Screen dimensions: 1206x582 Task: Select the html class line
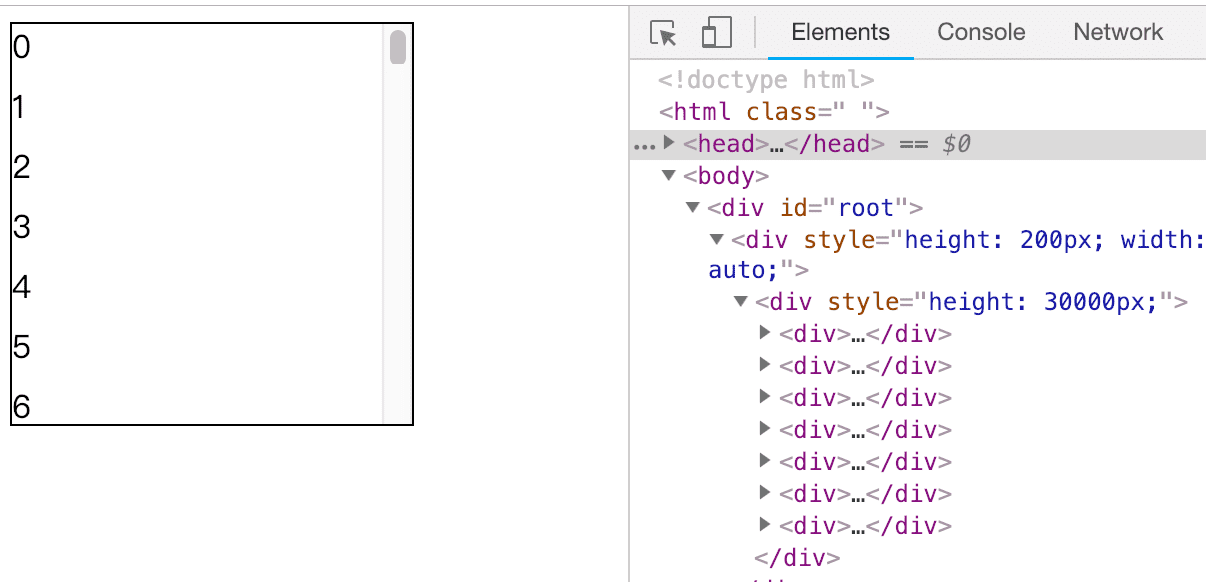click(x=774, y=112)
